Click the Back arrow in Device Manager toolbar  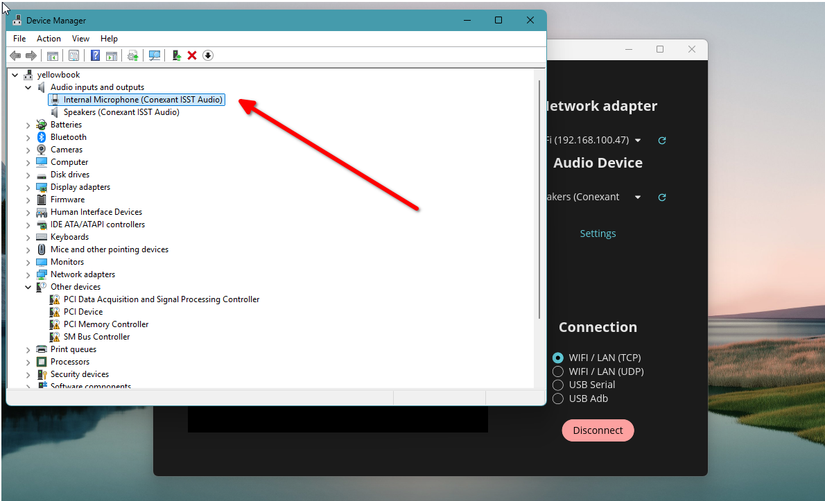(x=16, y=56)
